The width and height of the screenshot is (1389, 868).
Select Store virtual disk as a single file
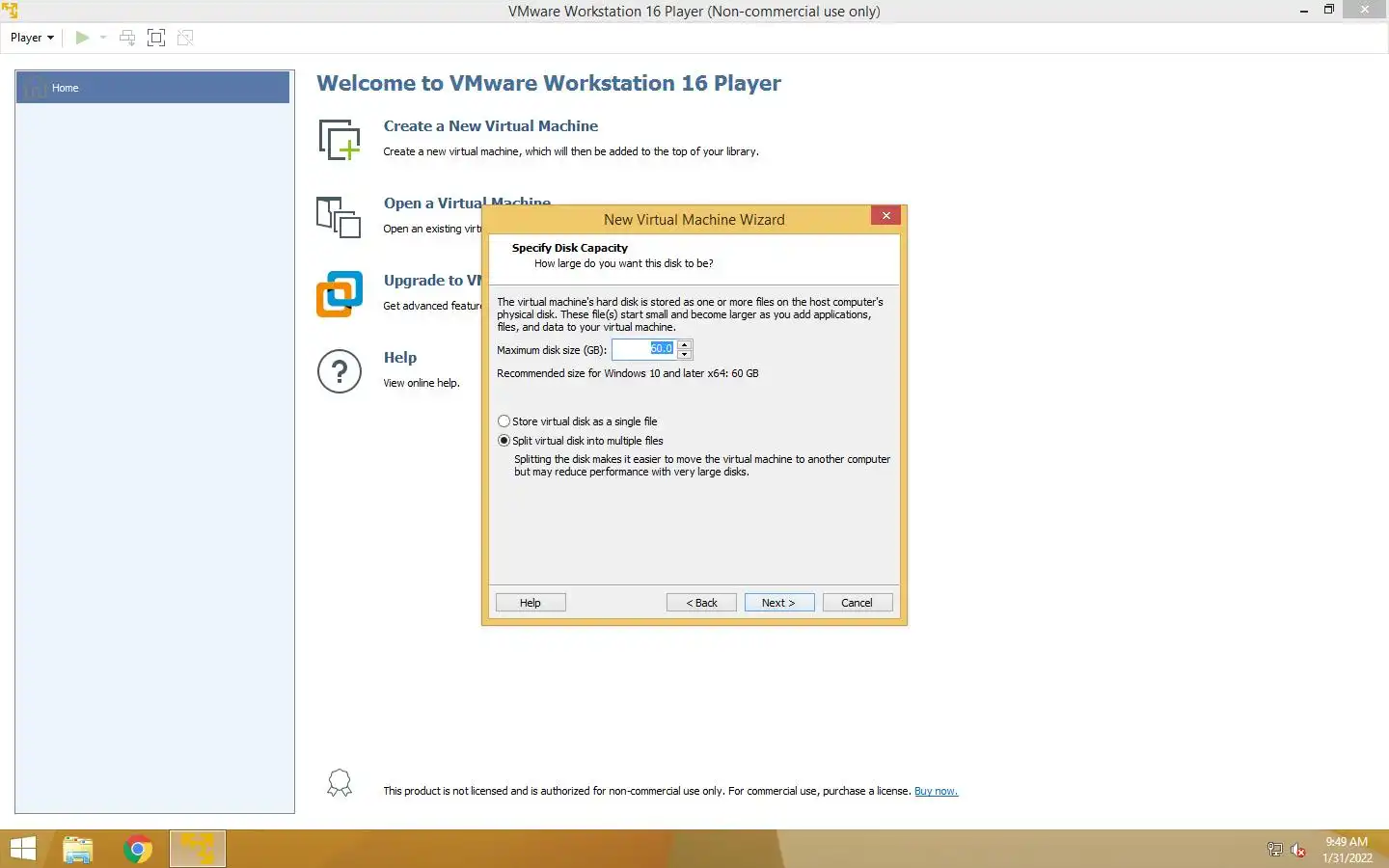[577, 421]
